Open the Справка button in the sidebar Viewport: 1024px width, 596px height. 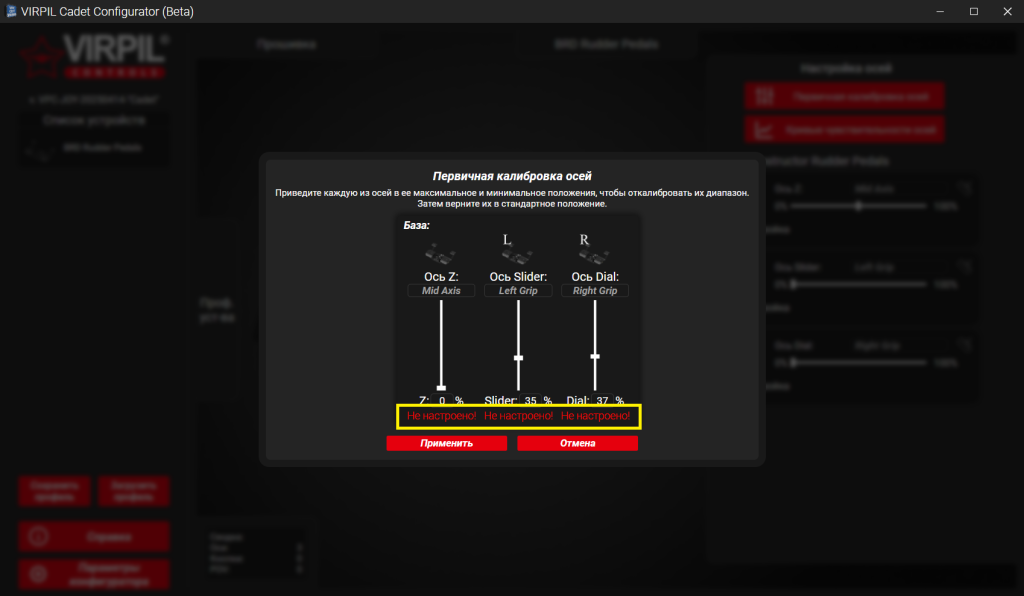pos(95,537)
